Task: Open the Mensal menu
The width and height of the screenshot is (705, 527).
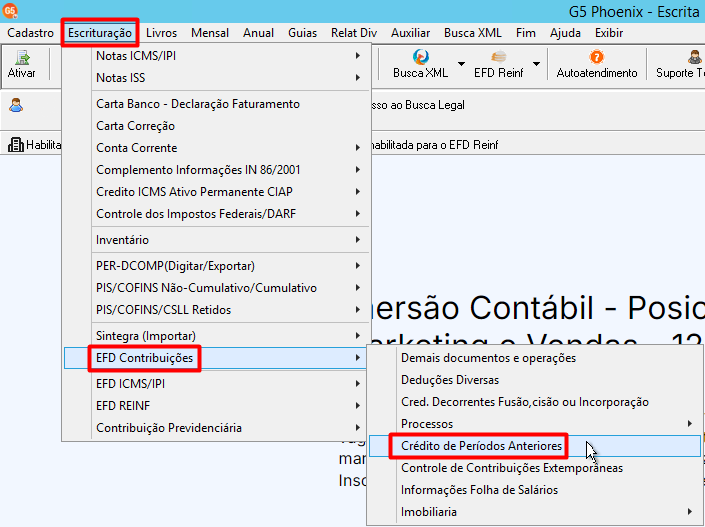Action: [210, 33]
